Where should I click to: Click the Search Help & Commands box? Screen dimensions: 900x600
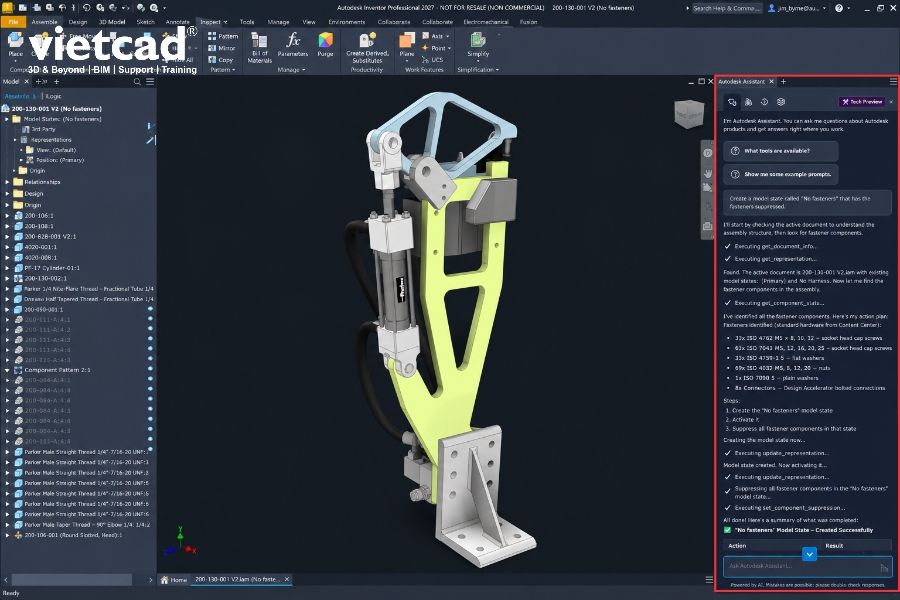point(727,8)
